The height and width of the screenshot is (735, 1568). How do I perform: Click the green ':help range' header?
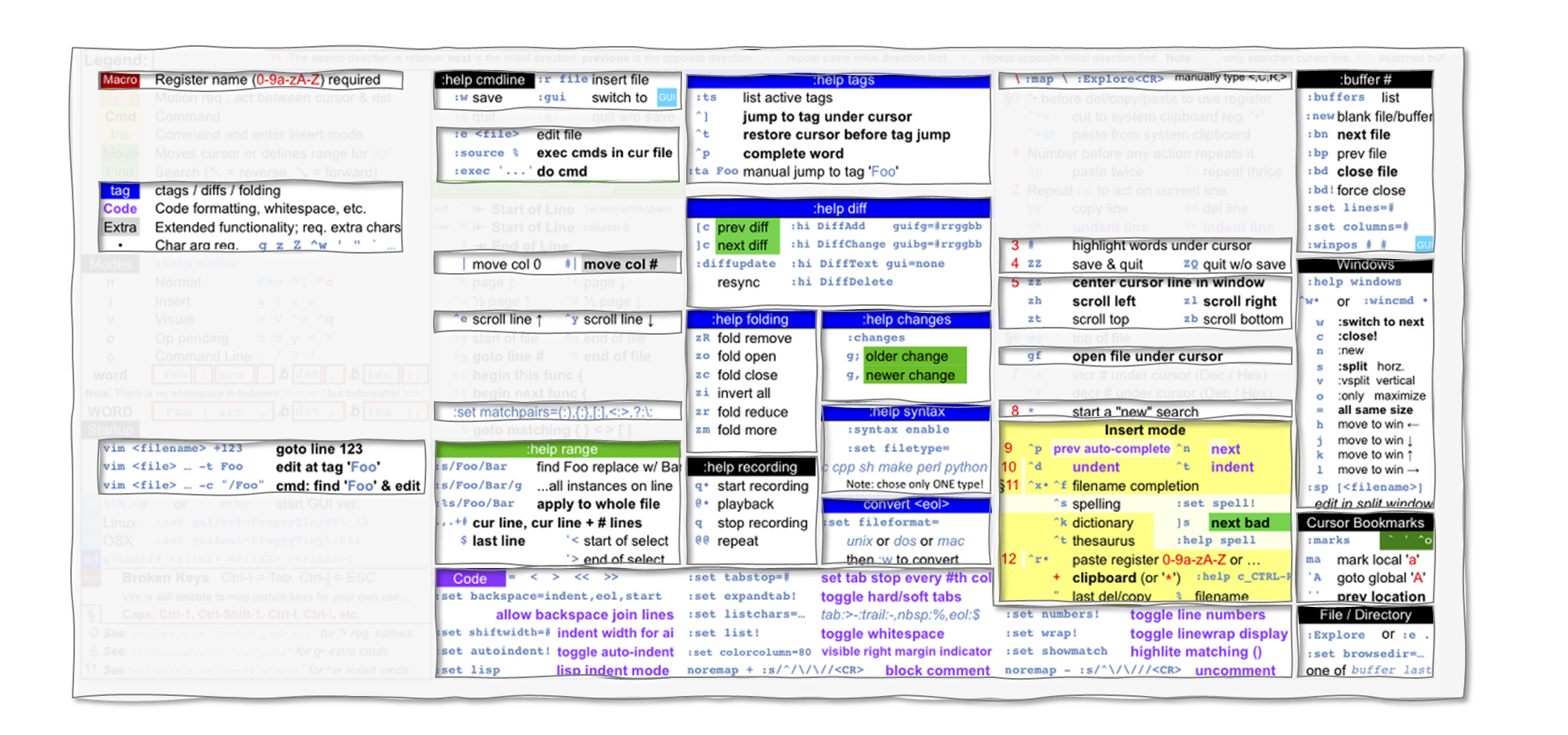pos(558,449)
